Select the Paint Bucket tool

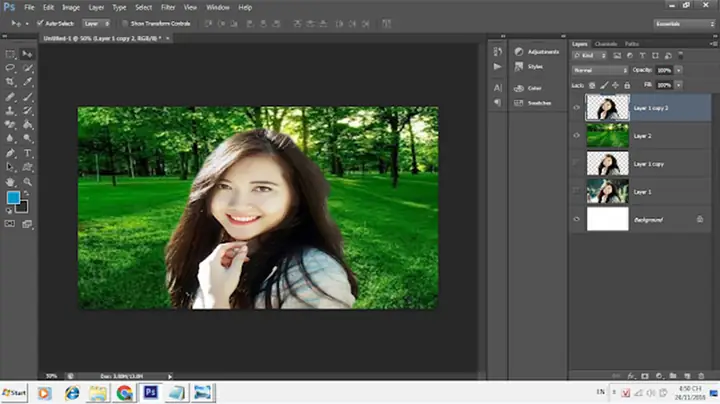28,124
